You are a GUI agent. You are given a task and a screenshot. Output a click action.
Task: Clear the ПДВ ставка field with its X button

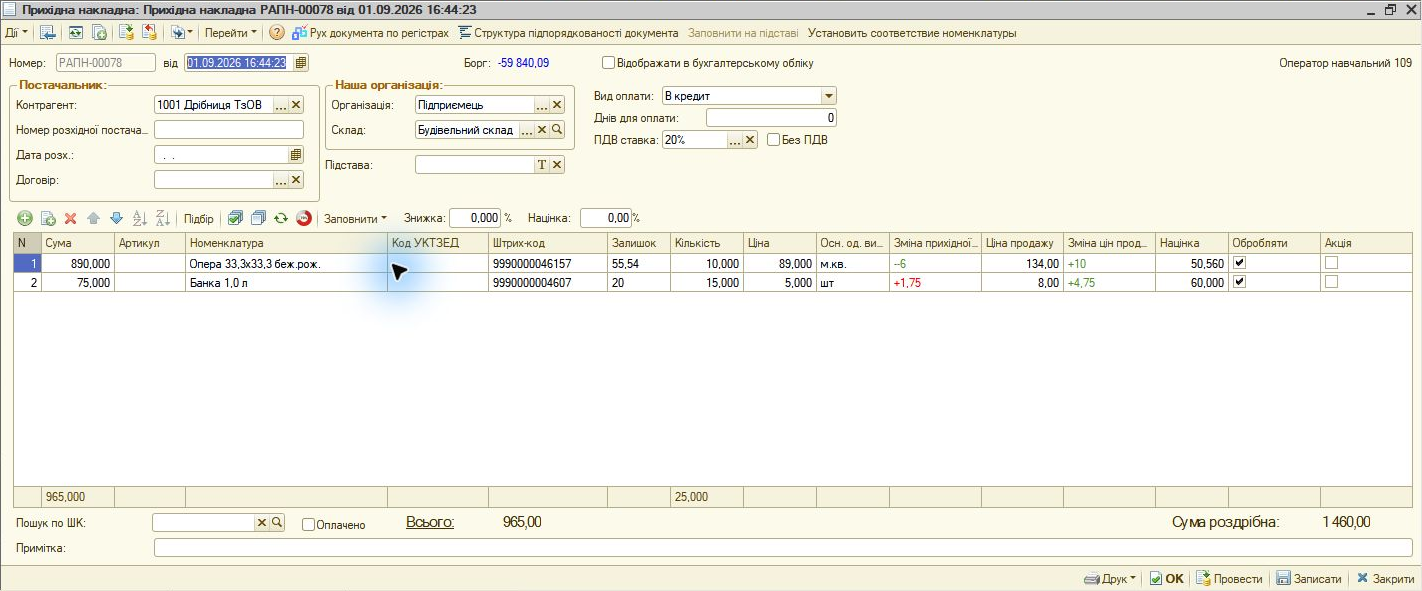[x=750, y=140]
